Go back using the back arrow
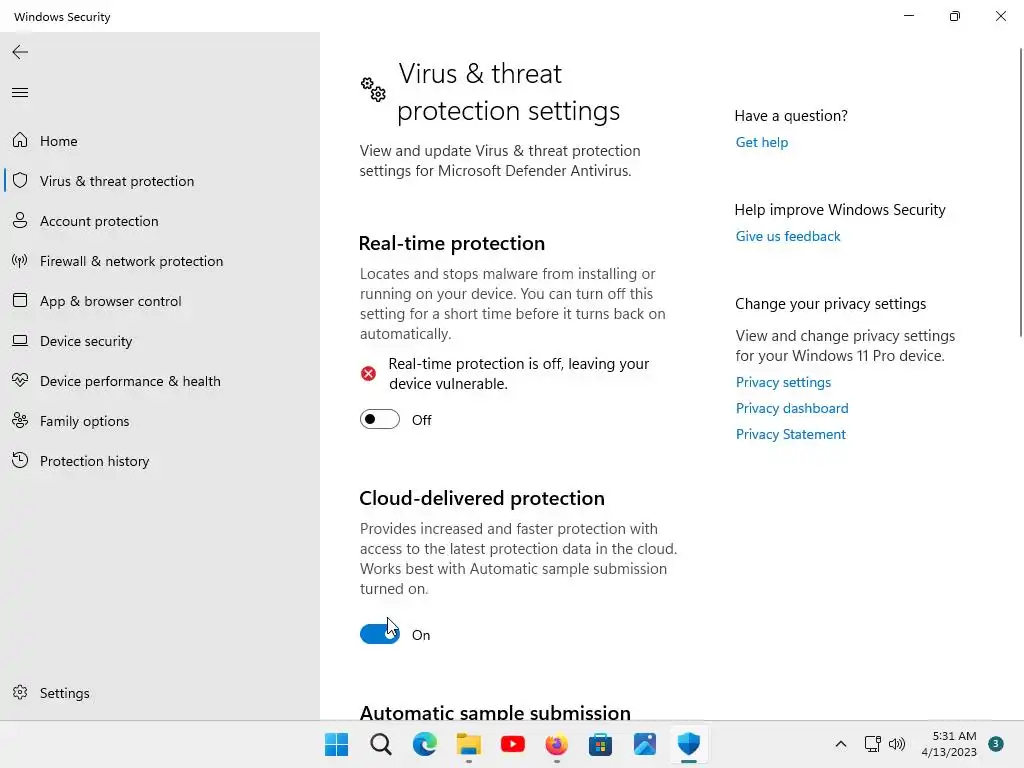Viewport: 1024px width, 768px height. [x=20, y=52]
